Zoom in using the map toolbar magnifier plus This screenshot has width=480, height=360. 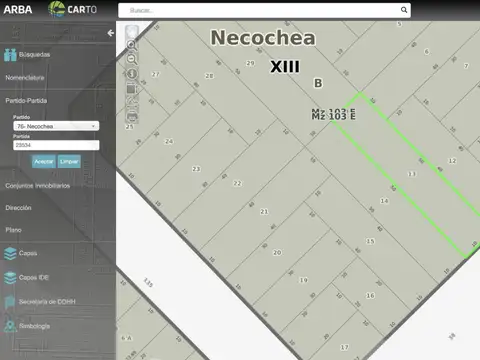tap(132, 45)
